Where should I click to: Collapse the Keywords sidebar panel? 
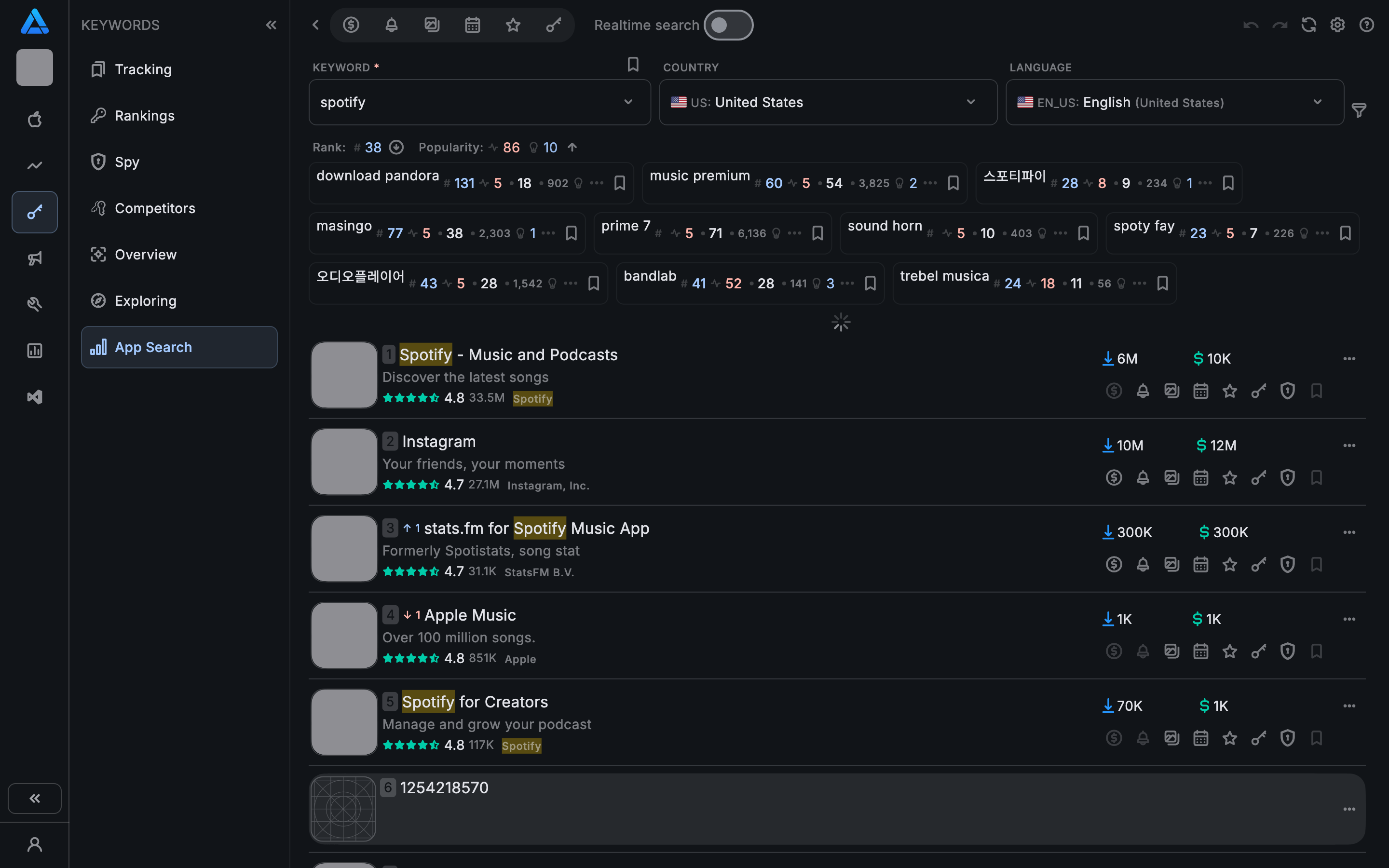pyautogui.click(x=271, y=25)
